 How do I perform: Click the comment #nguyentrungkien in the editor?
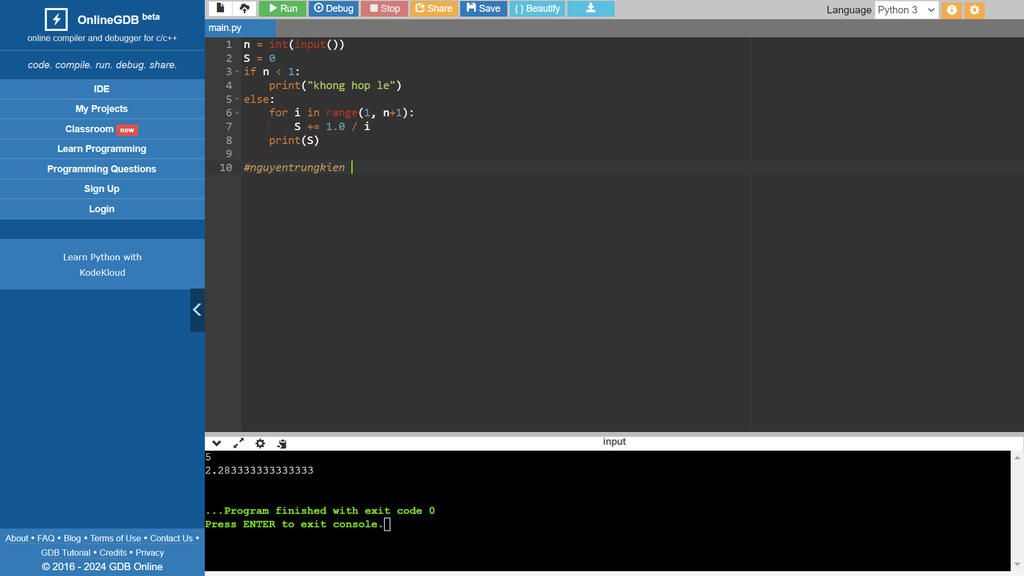pyautogui.click(x=295, y=168)
